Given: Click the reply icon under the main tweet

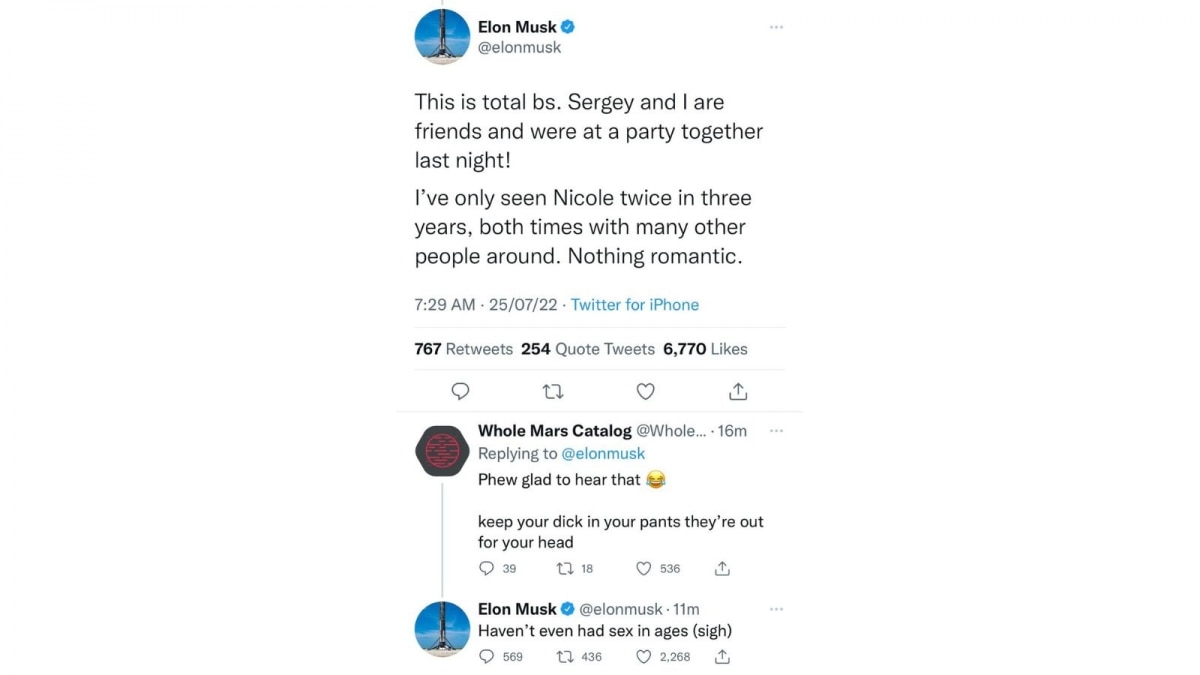Looking at the screenshot, I should [x=461, y=391].
